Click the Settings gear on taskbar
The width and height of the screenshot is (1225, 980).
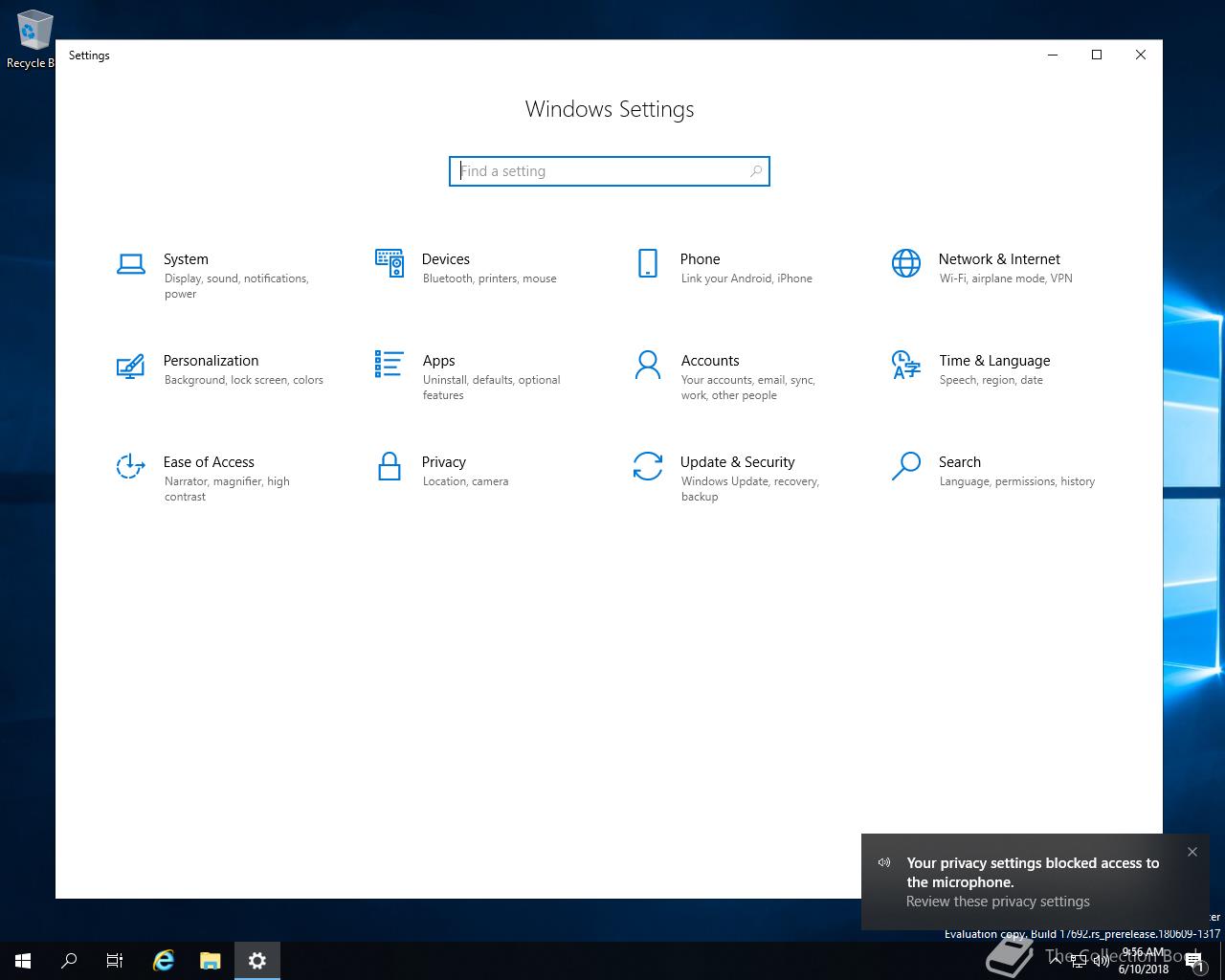click(x=257, y=961)
